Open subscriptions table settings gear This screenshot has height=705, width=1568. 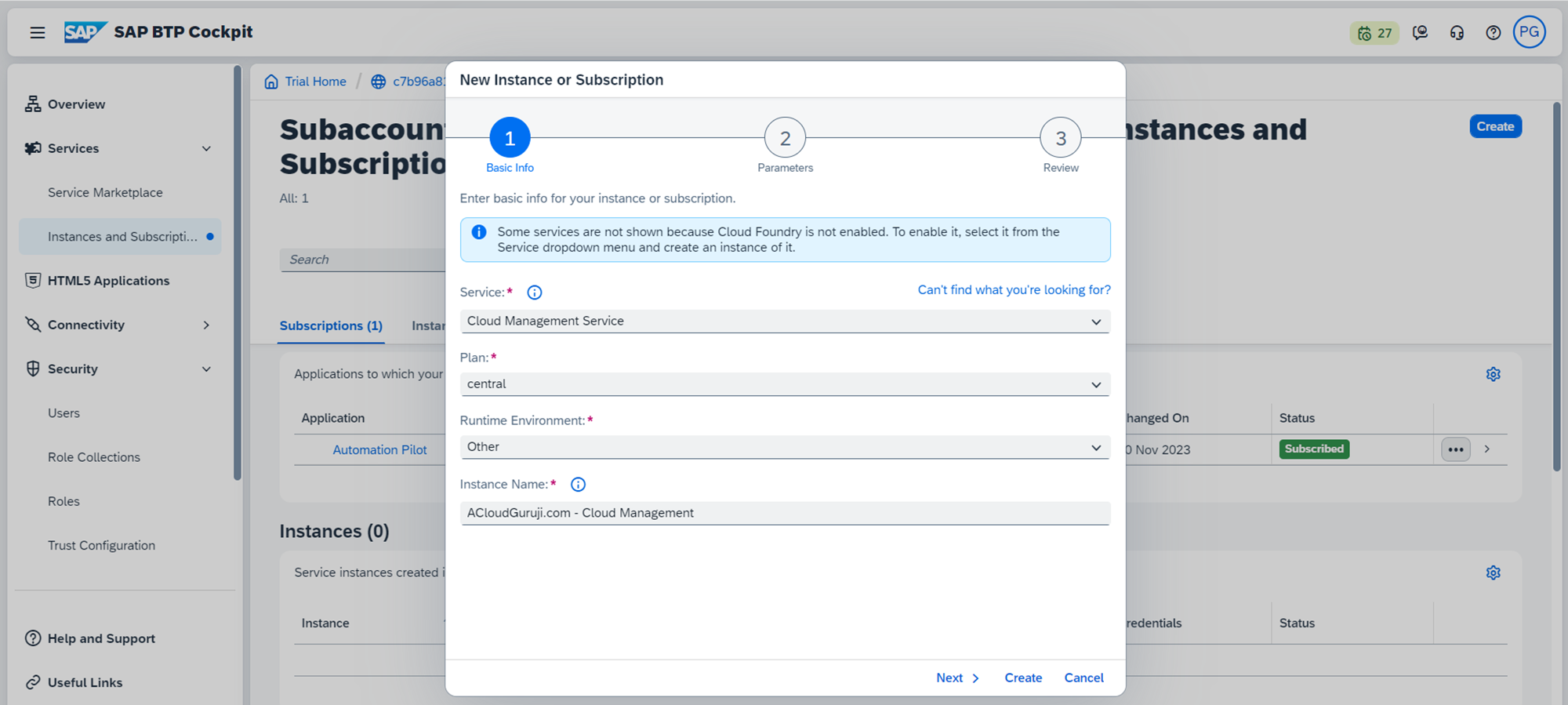tap(1493, 374)
